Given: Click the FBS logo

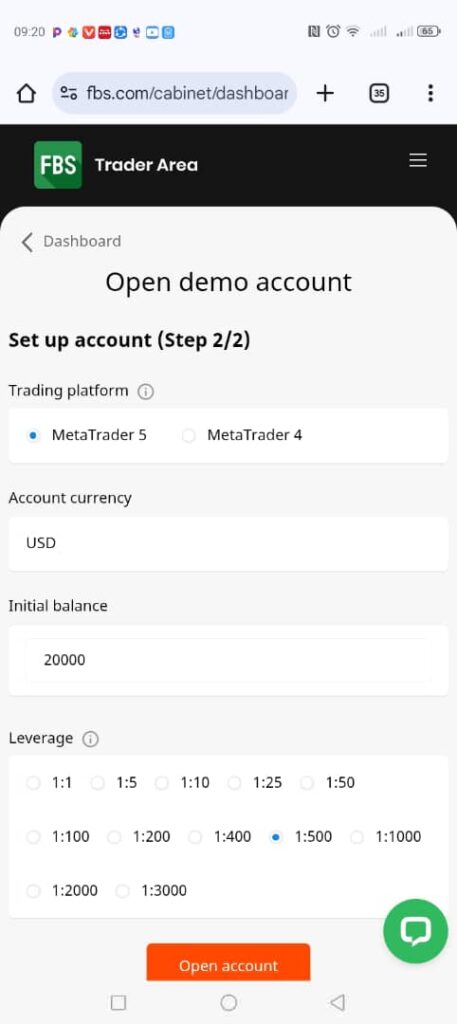Looking at the screenshot, I should click(58, 165).
